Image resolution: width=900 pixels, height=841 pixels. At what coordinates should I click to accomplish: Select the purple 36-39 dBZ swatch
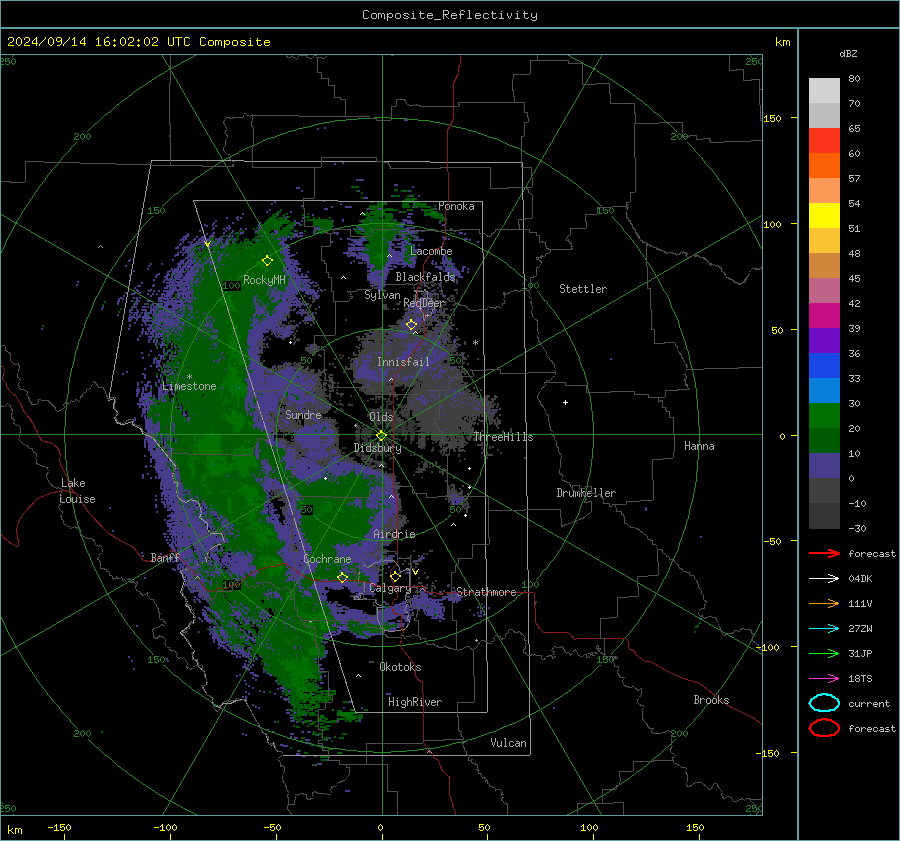tap(824, 340)
